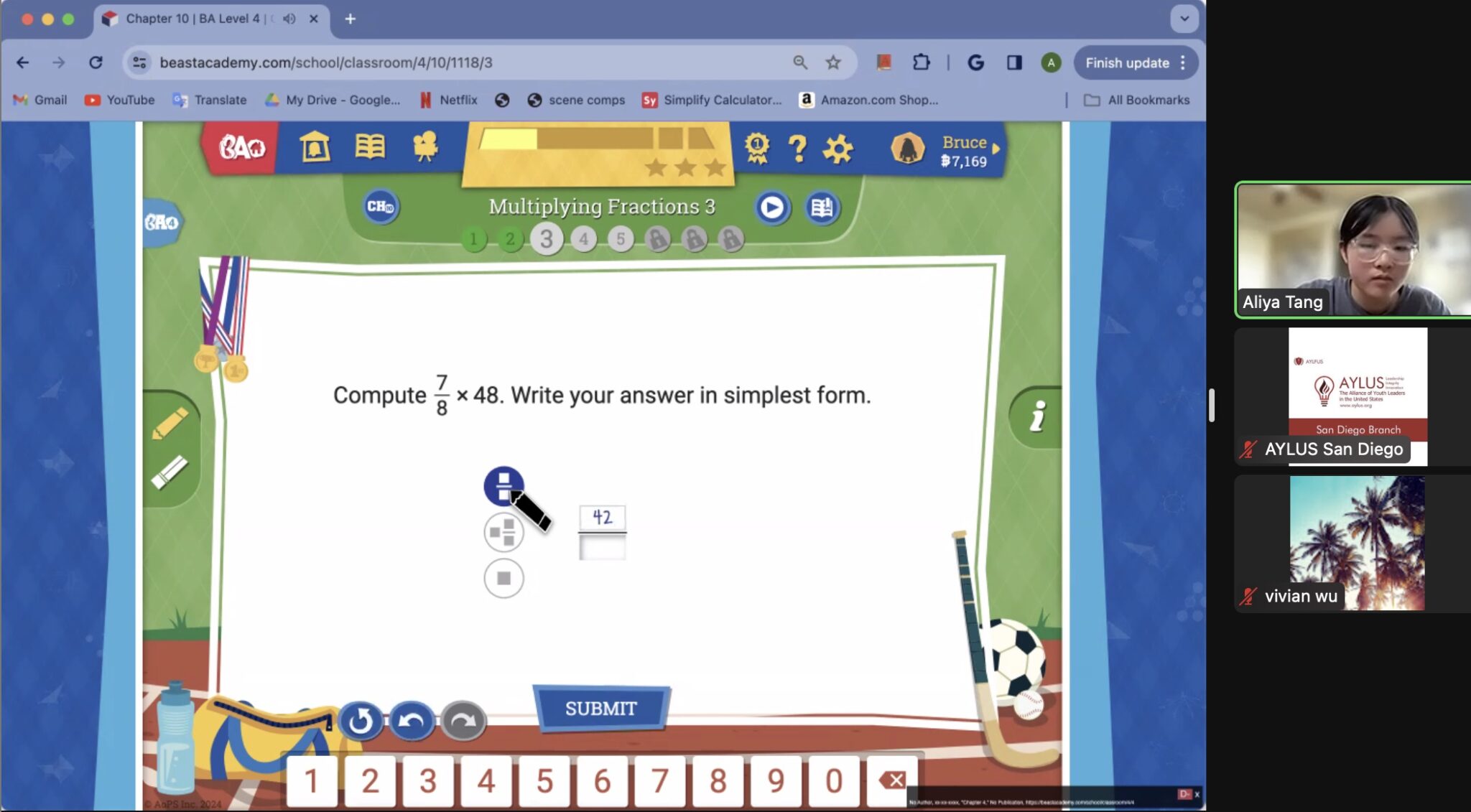Image resolution: width=1471 pixels, height=812 pixels.
Task: Mute the Chapter 10 tab audio
Action: click(x=289, y=19)
